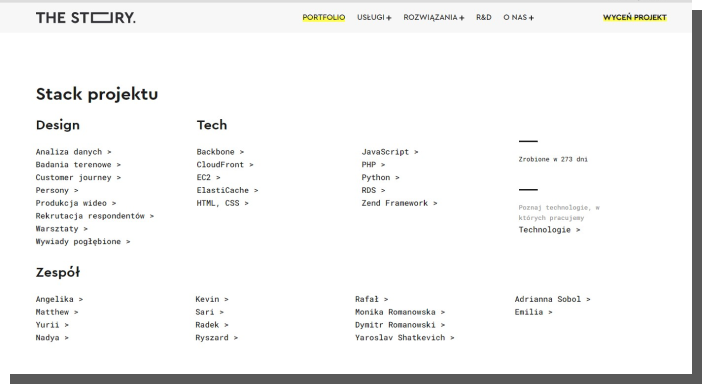Viewport: 702px width, 384px height.
Task: Open CloudFront technology link
Action: point(225,165)
